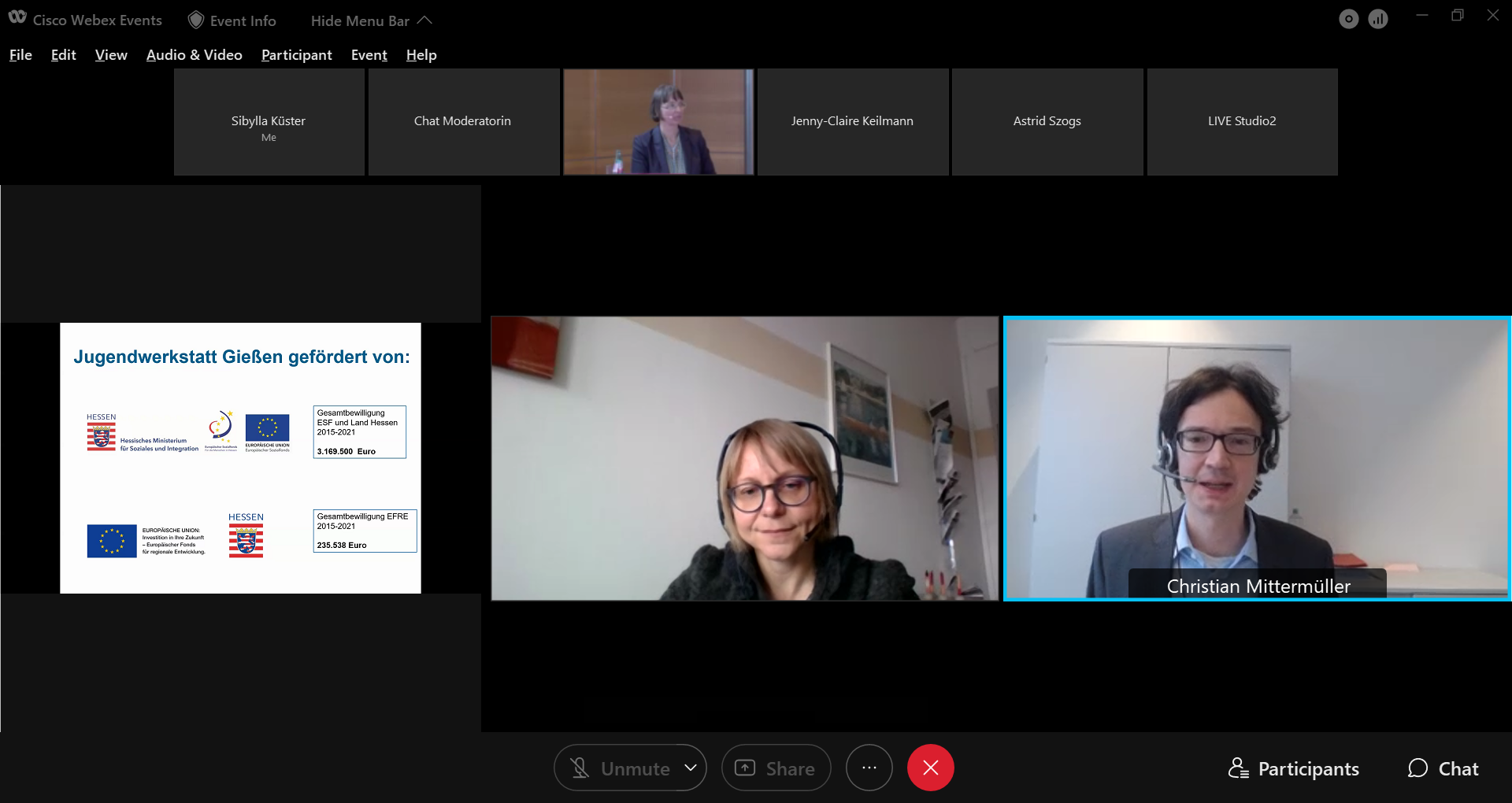Click the Christian Mittermüller name label

1258,586
